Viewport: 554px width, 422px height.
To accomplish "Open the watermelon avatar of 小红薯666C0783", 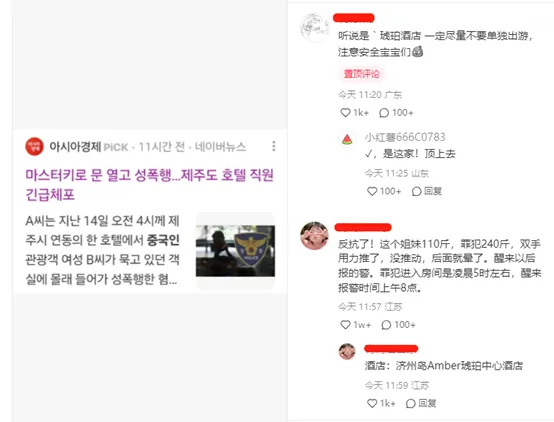I will (x=347, y=139).
